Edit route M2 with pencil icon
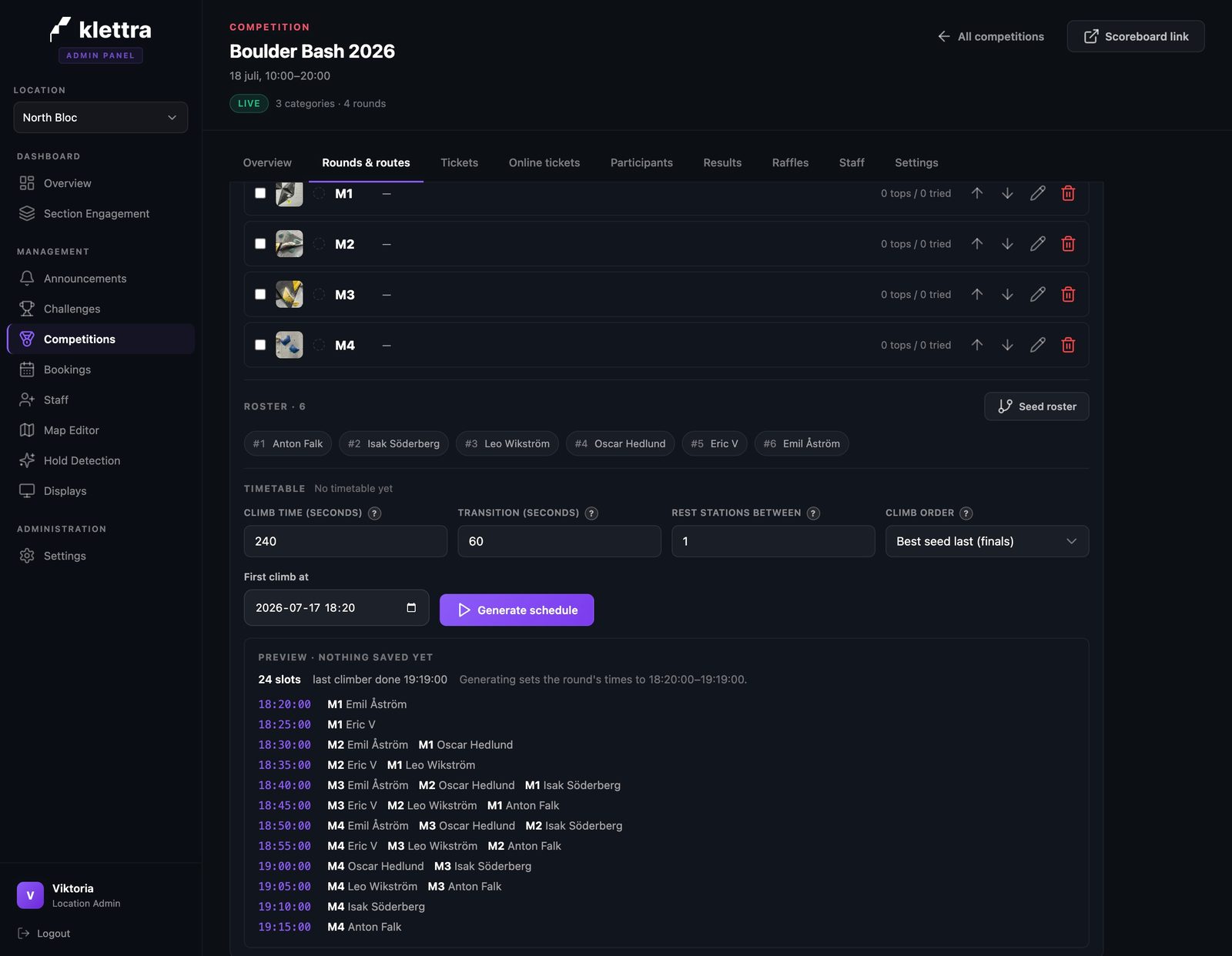The image size is (1232, 956). tap(1038, 244)
